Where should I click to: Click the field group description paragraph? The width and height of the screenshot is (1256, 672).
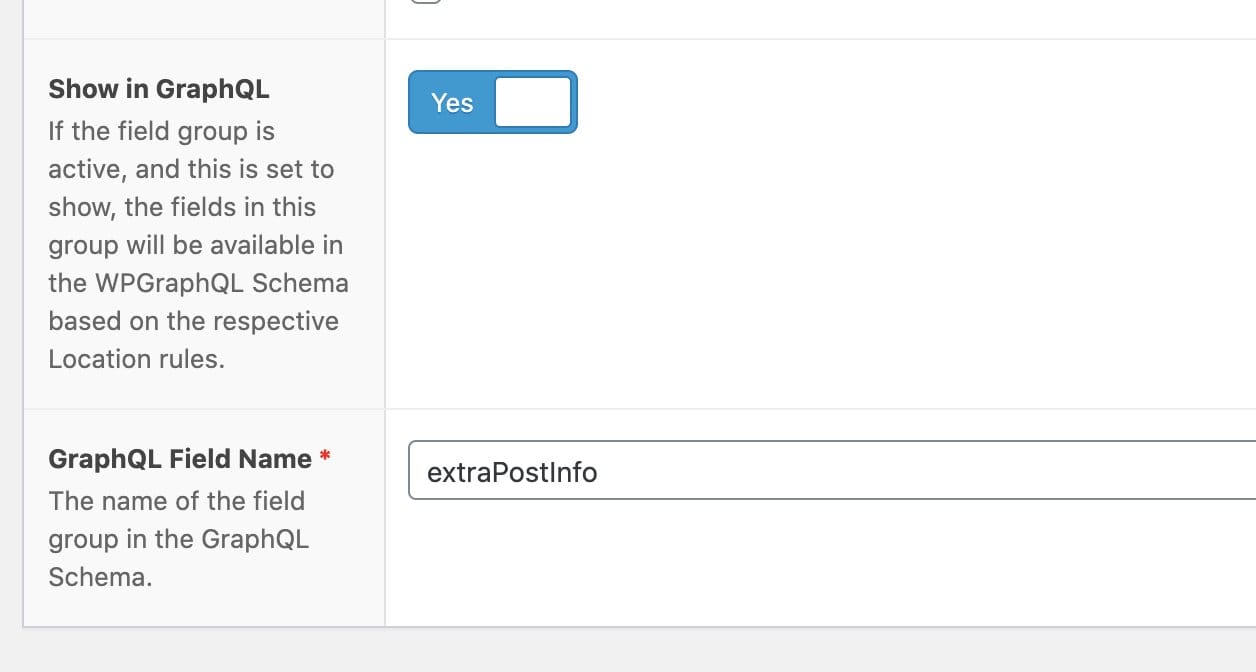[196, 245]
